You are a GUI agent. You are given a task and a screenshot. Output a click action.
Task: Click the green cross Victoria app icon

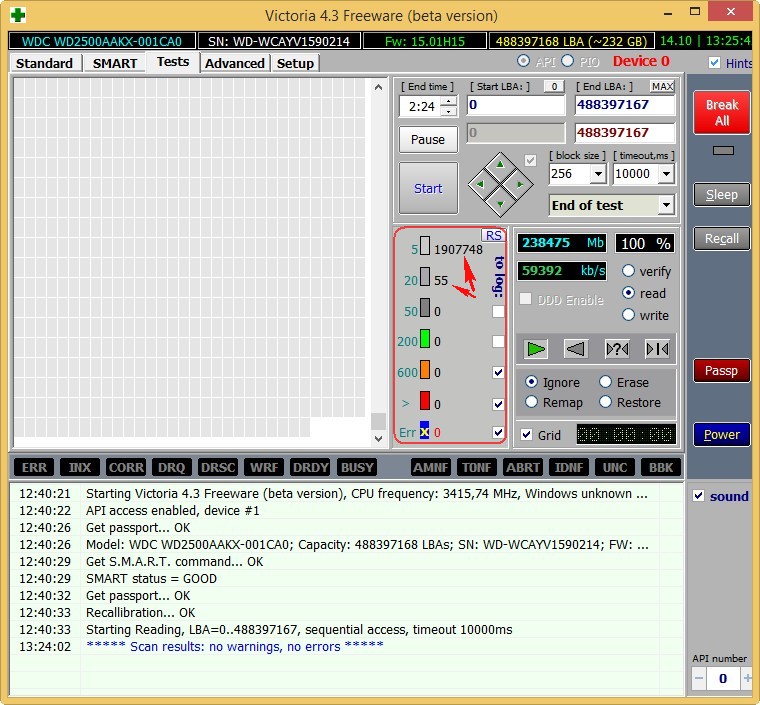[x=18, y=15]
